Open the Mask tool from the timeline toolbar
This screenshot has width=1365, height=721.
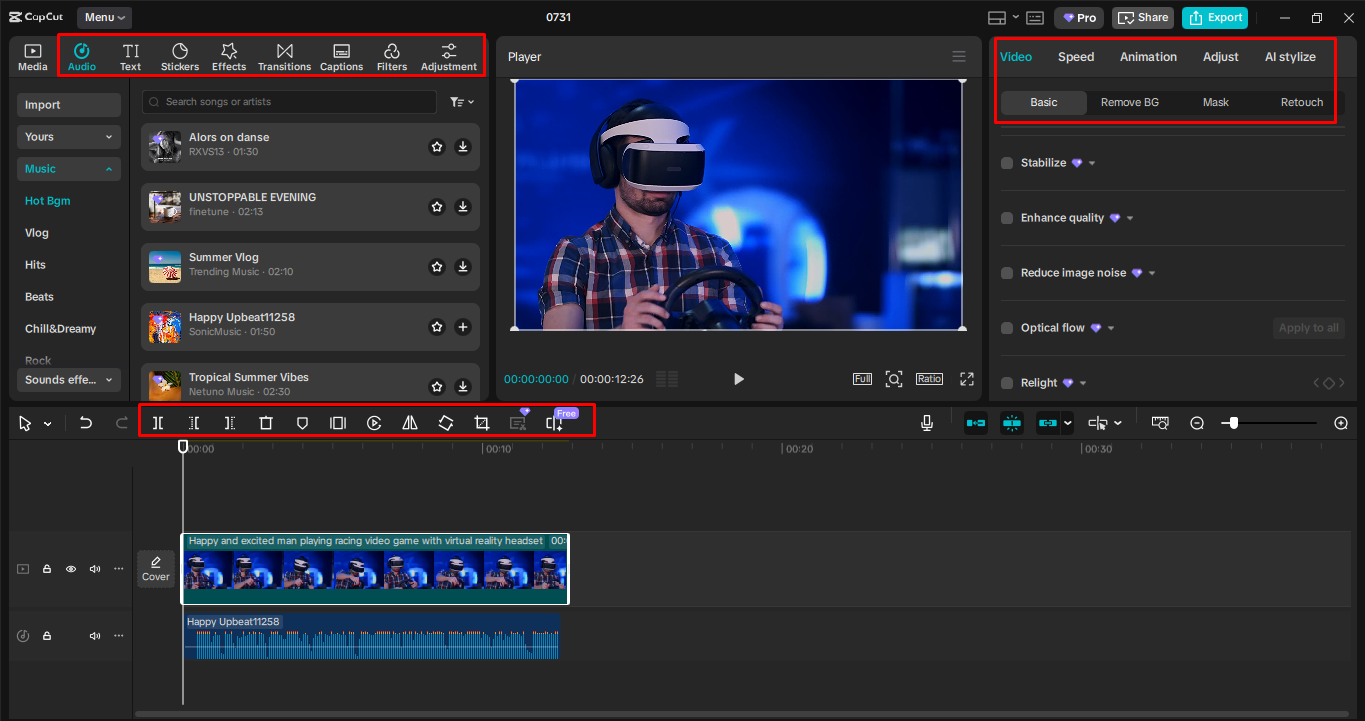tap(301, 422)
